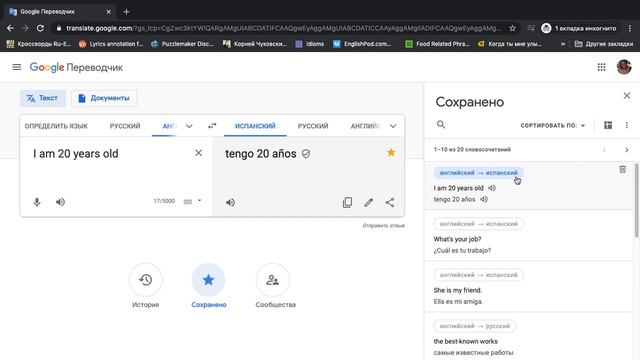Screen dimensions: 640x360
Task: Select the saved phrase 'What's your job?'
Action: pos(457,239)
